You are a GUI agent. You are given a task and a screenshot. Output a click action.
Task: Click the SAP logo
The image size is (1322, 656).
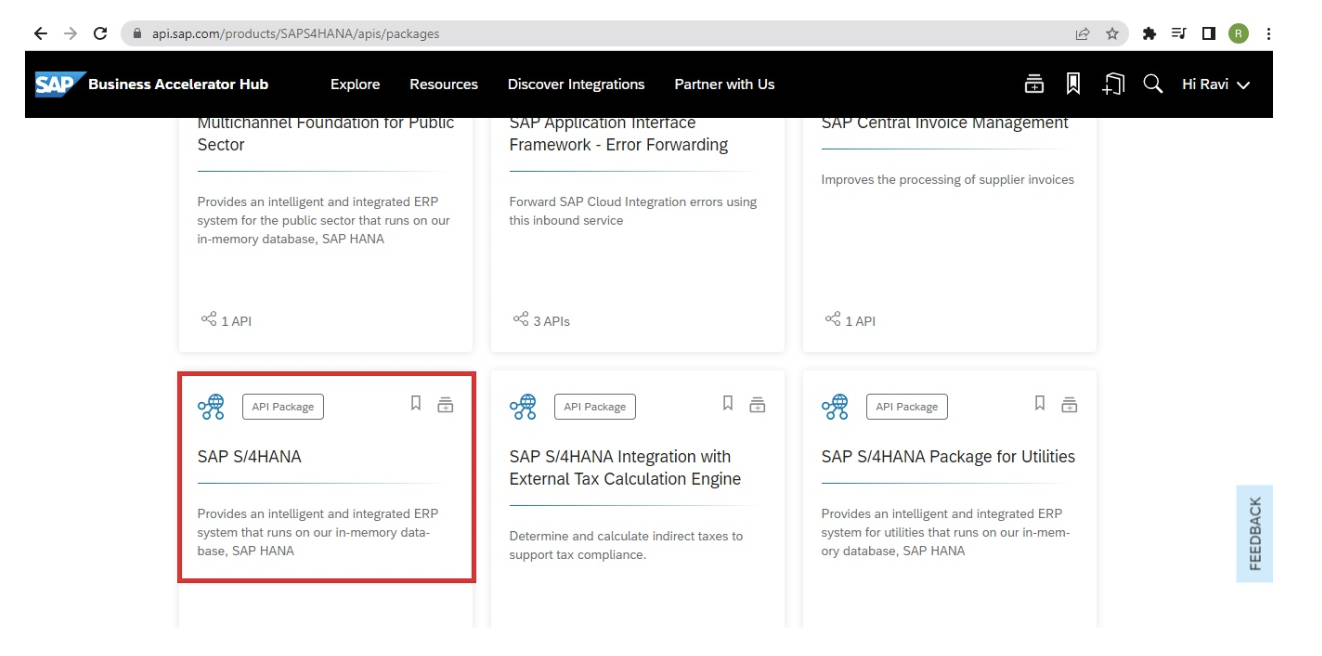54,84
